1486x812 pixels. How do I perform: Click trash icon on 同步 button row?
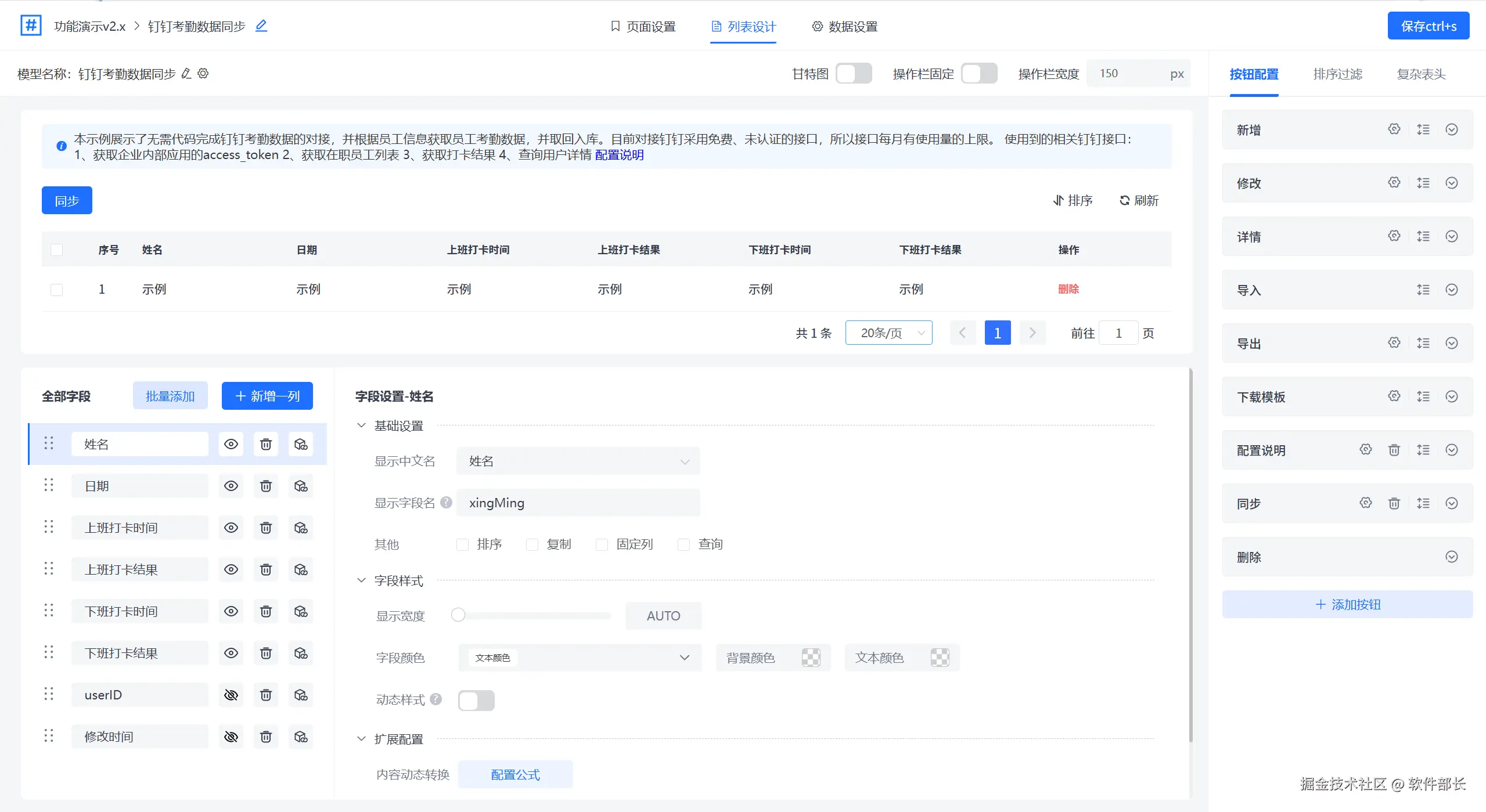click(1394, 503)
